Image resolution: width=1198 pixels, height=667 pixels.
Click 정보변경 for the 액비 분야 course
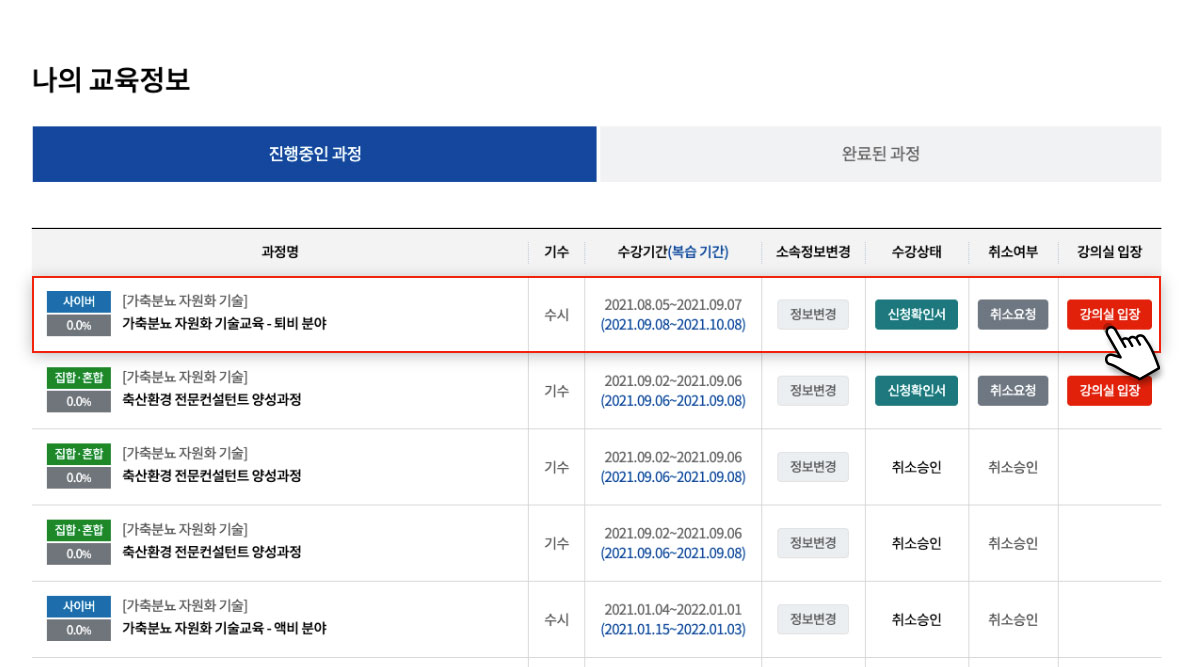coord(812,618)
